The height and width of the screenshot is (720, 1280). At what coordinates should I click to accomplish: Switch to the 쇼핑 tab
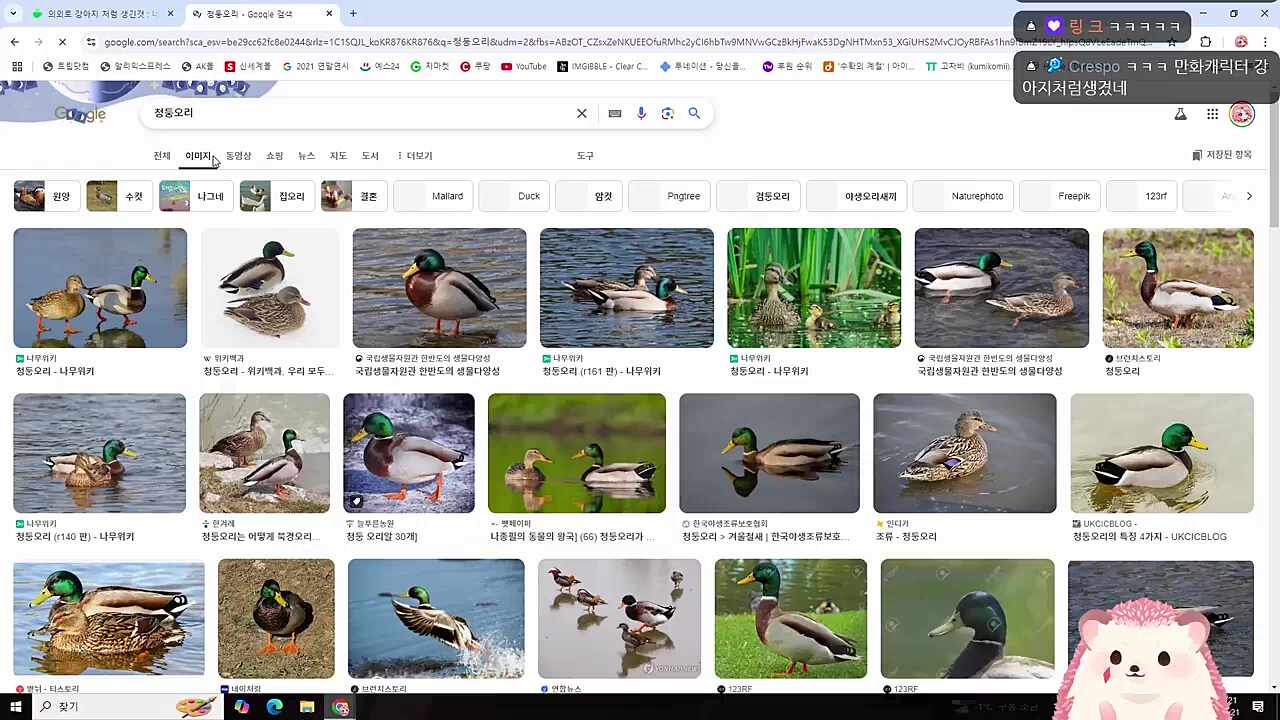pyautogui.click(x=274, y=156)
